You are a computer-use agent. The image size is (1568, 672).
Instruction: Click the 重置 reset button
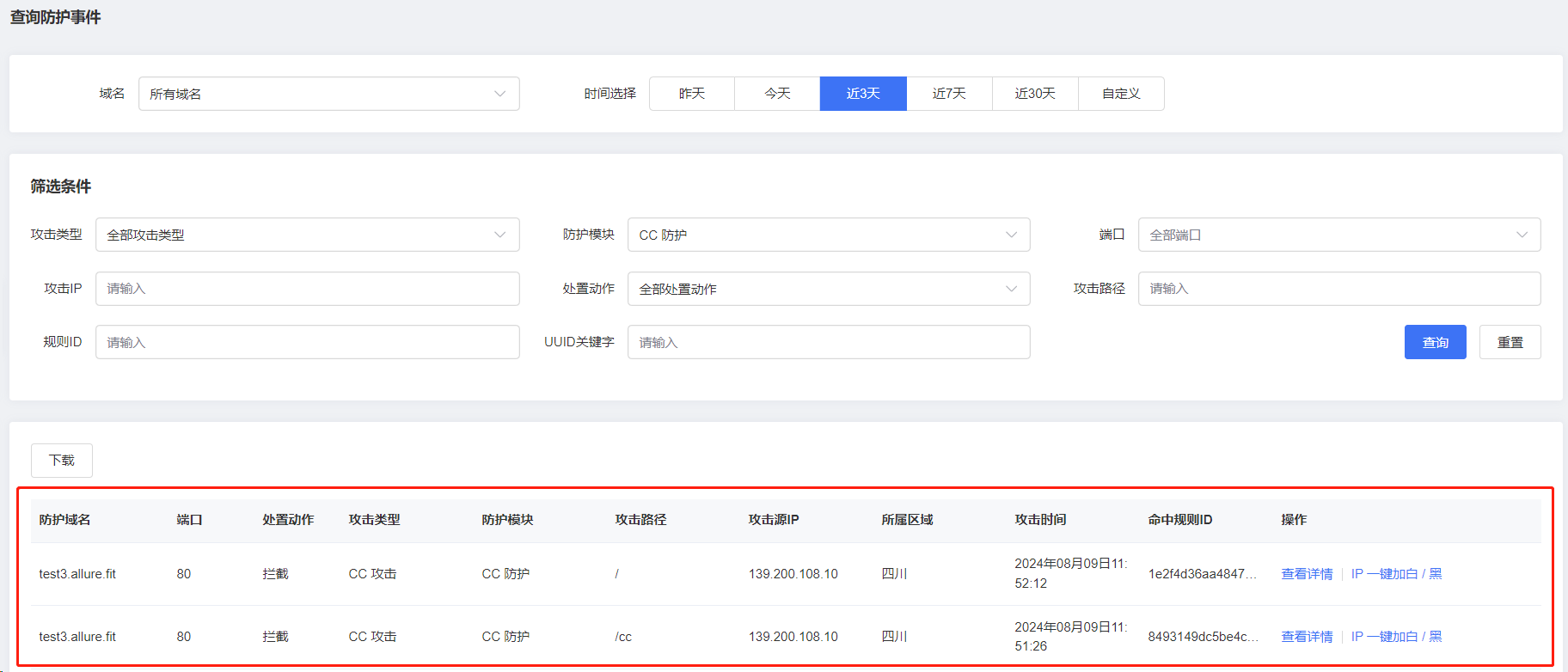1510,342
